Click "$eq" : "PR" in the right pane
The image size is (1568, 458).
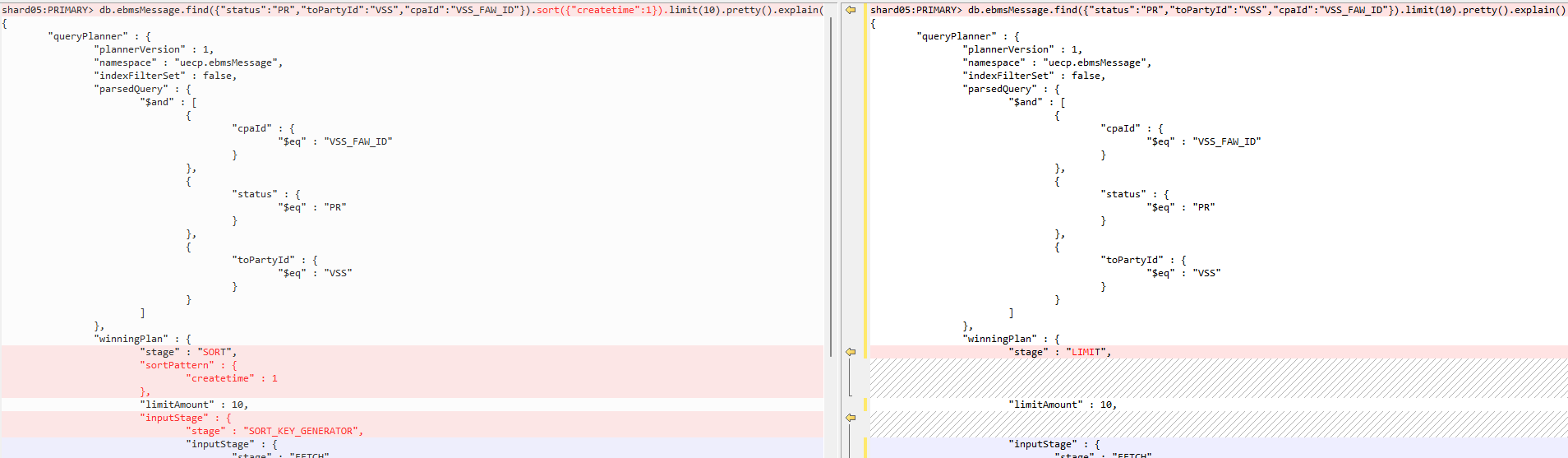(1181, 207)
